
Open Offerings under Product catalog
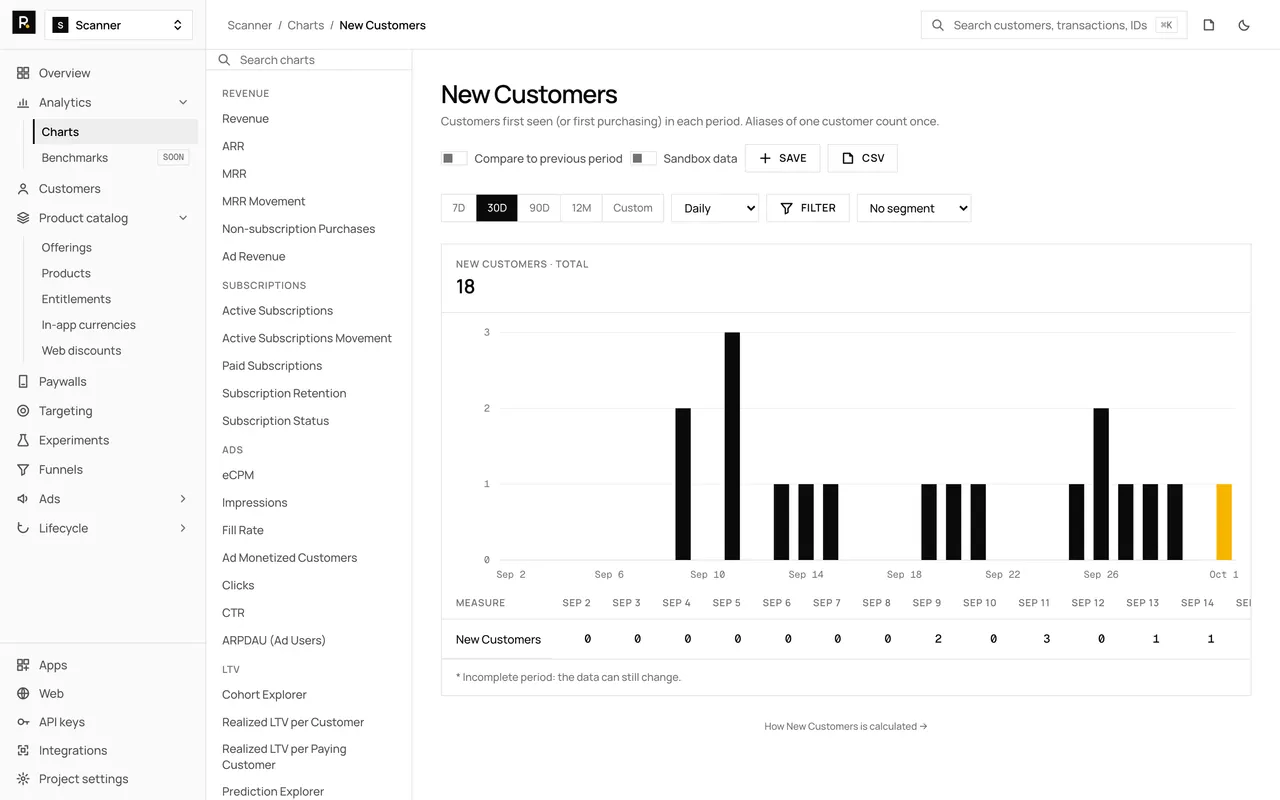tap(67, 248)
